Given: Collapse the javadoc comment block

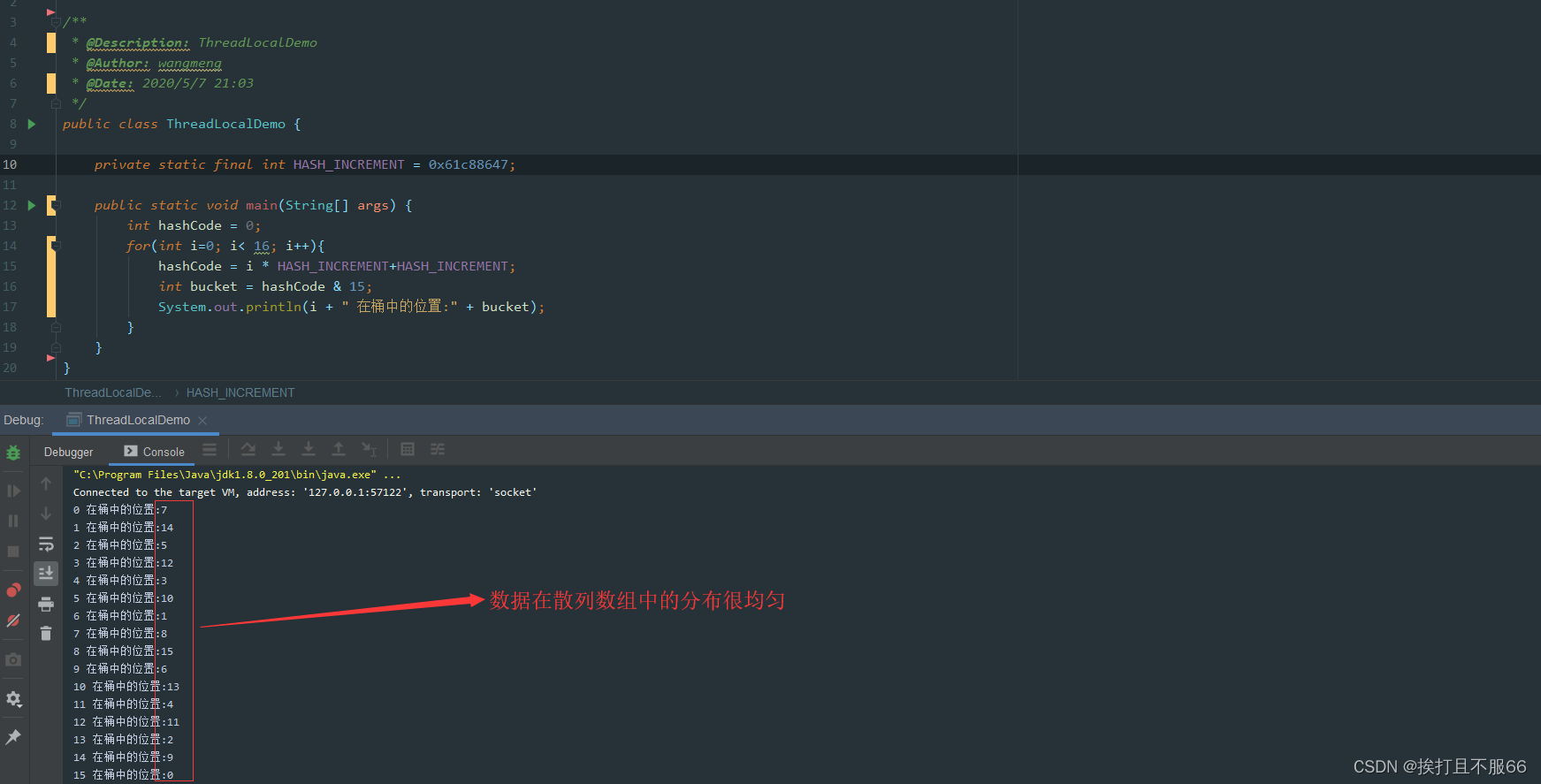Looking at the screenshot, I should tap(56, 22).
